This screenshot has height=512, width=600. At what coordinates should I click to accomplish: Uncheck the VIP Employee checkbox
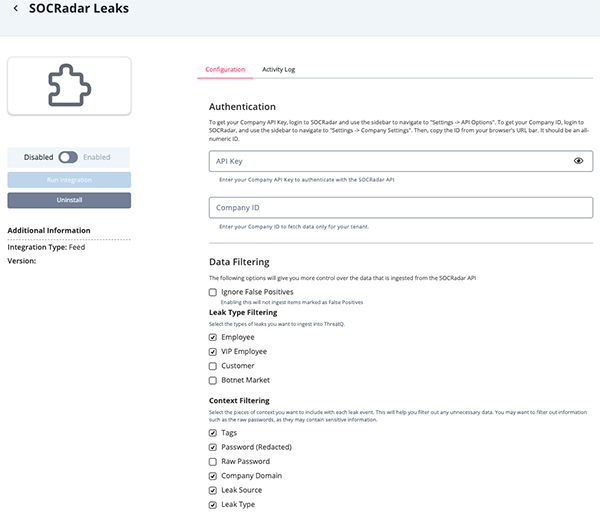tap(213, 352)
